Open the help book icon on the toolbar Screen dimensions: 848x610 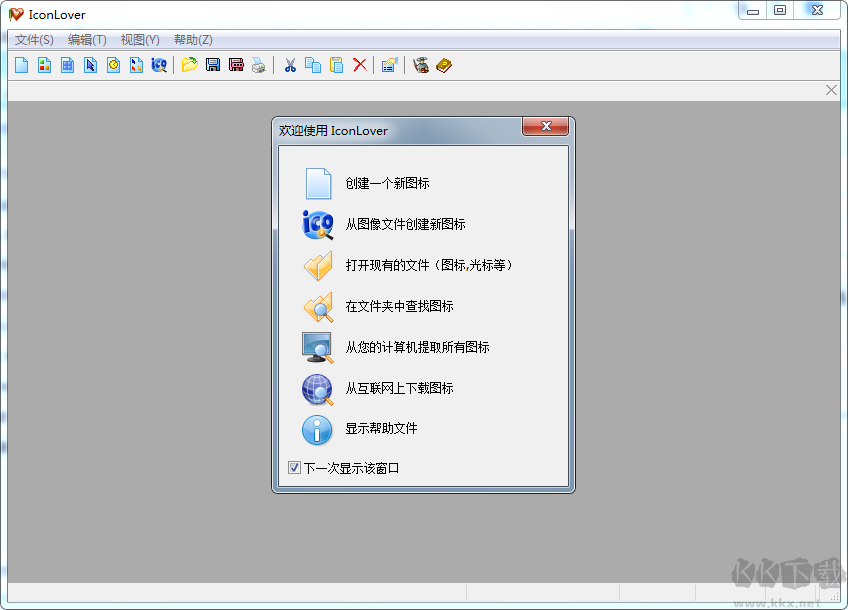coord(443,64)
